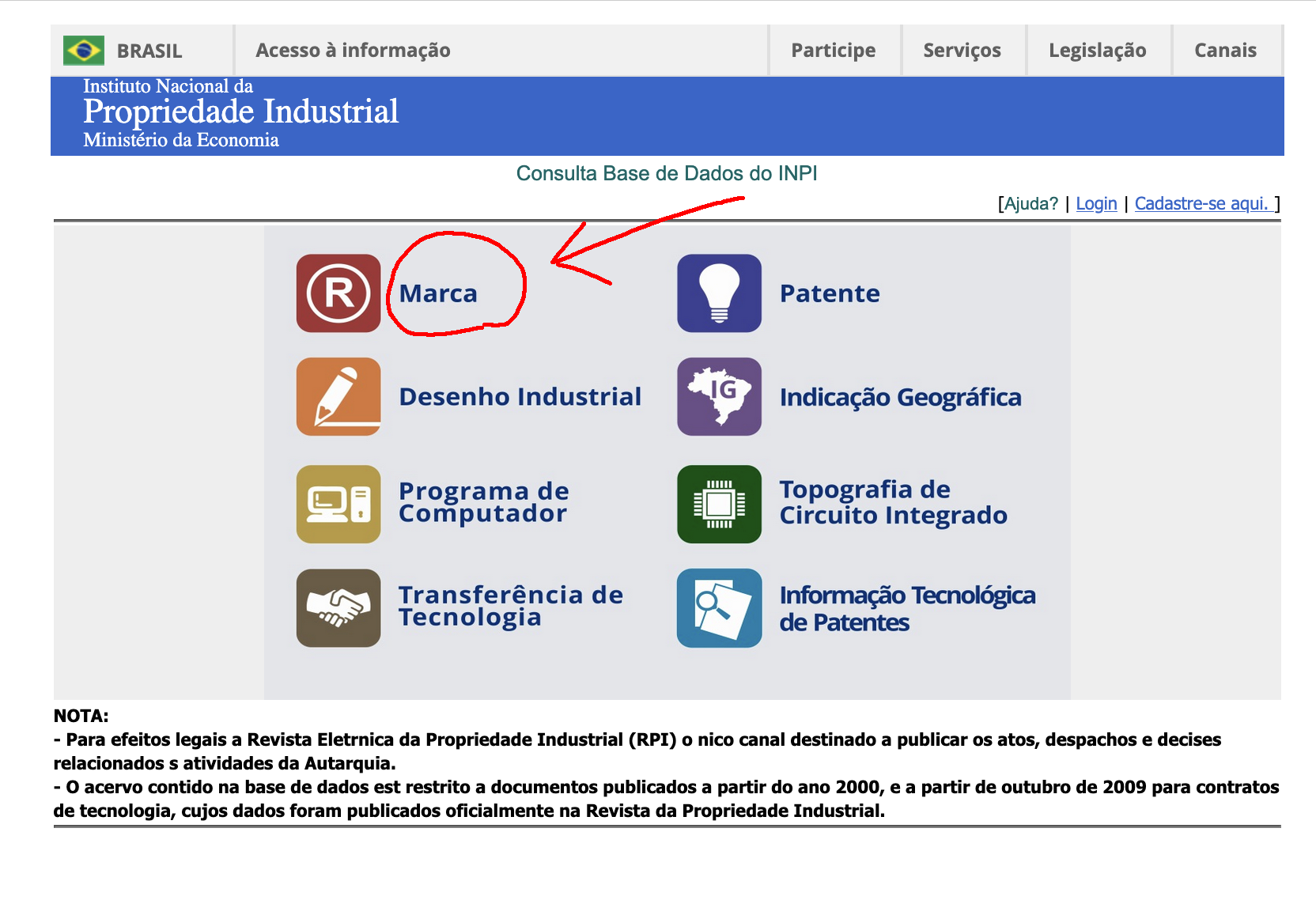Open the Patente lightbulb icon

(719, 293)
